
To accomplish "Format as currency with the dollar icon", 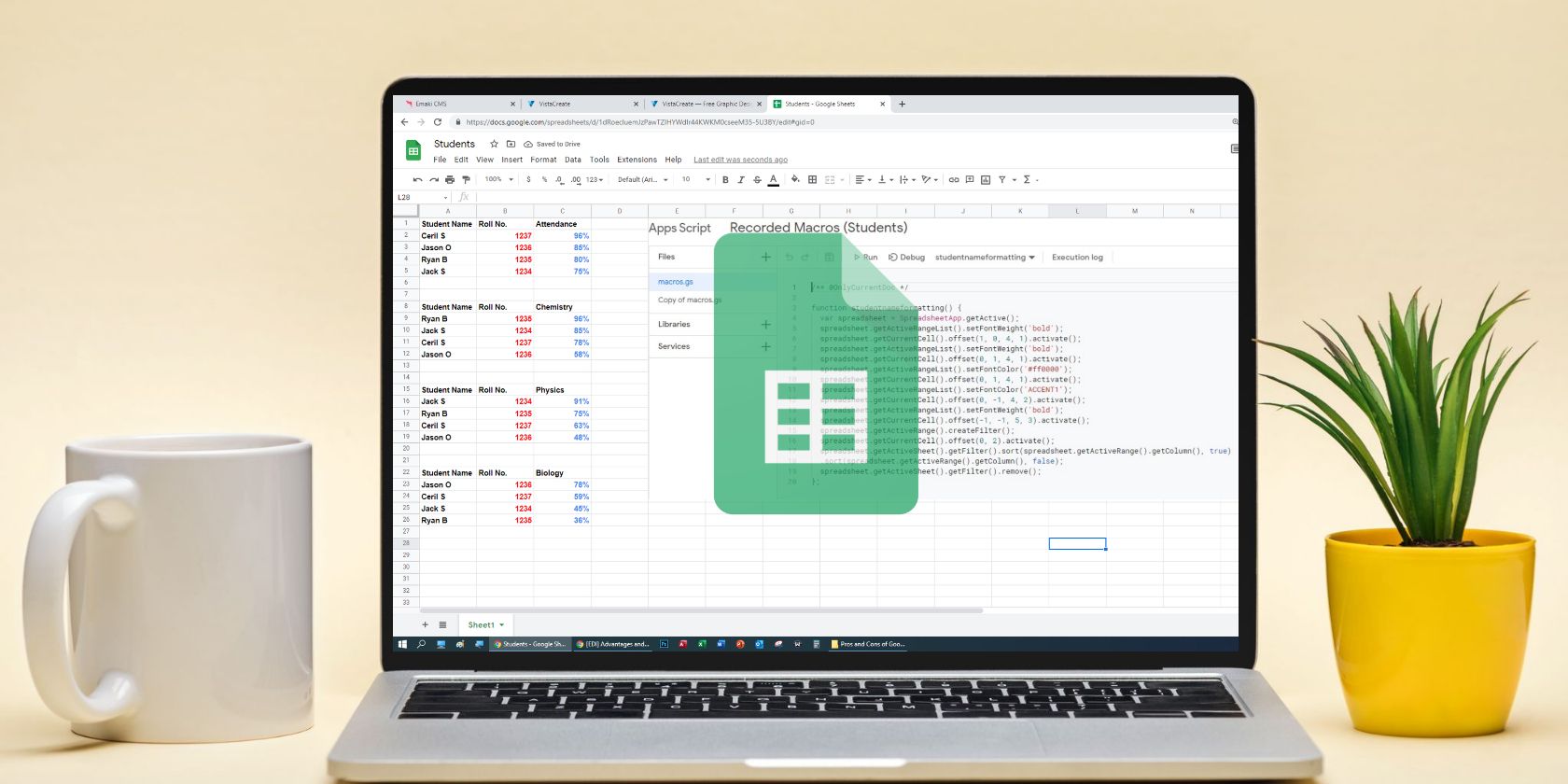I will tap(528, 179).
